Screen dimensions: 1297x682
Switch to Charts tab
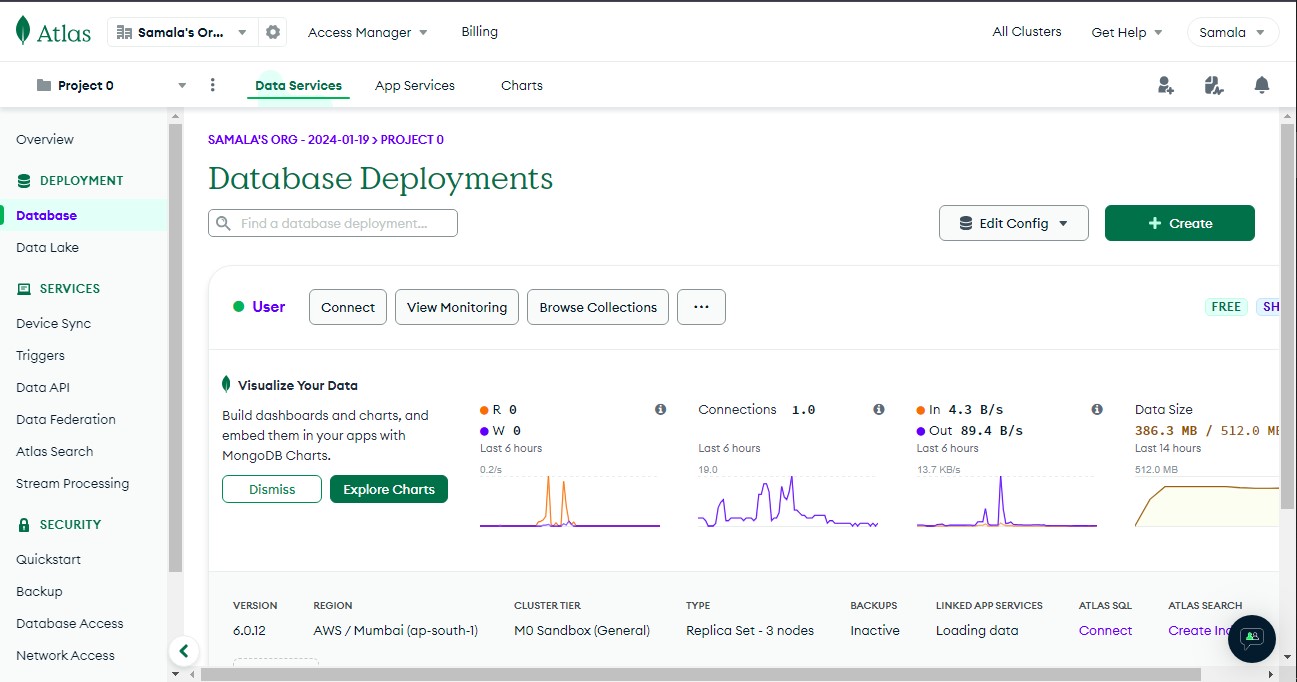point(522,86)
